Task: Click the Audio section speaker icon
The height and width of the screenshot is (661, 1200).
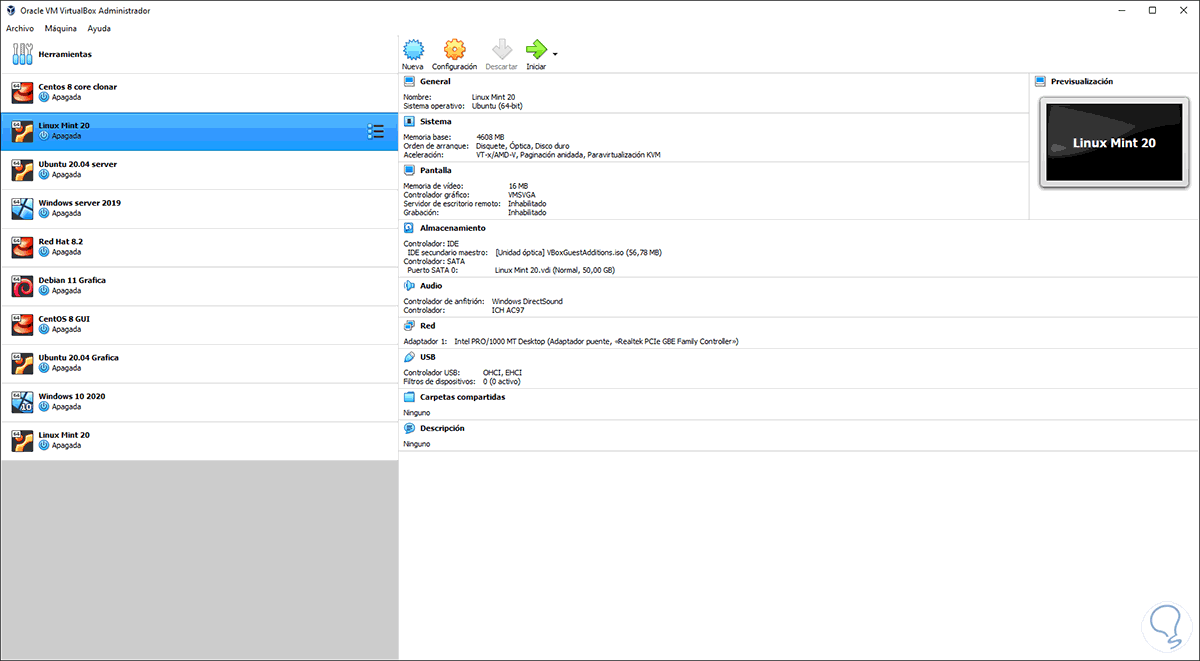Action: click(409, 285)
